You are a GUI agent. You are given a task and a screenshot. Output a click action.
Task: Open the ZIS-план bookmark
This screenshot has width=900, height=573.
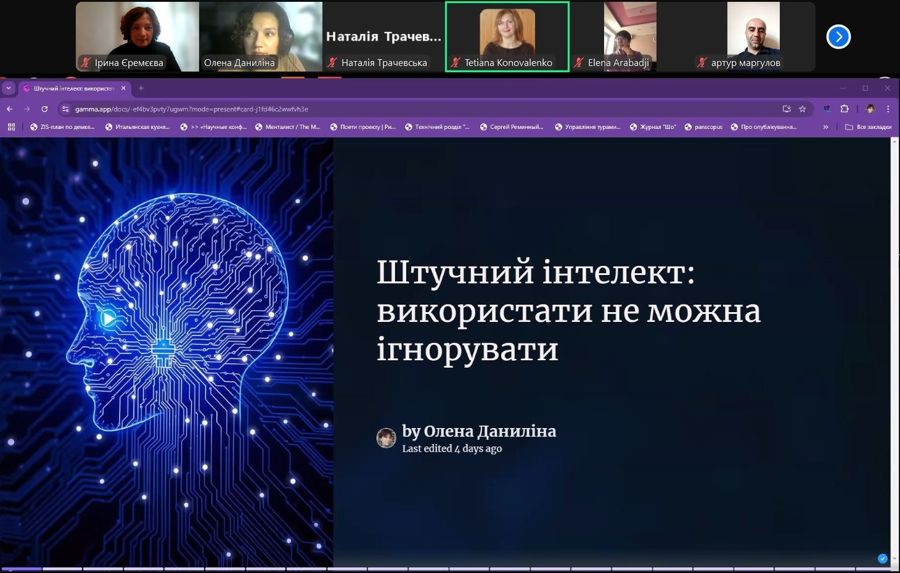(62, 127)
